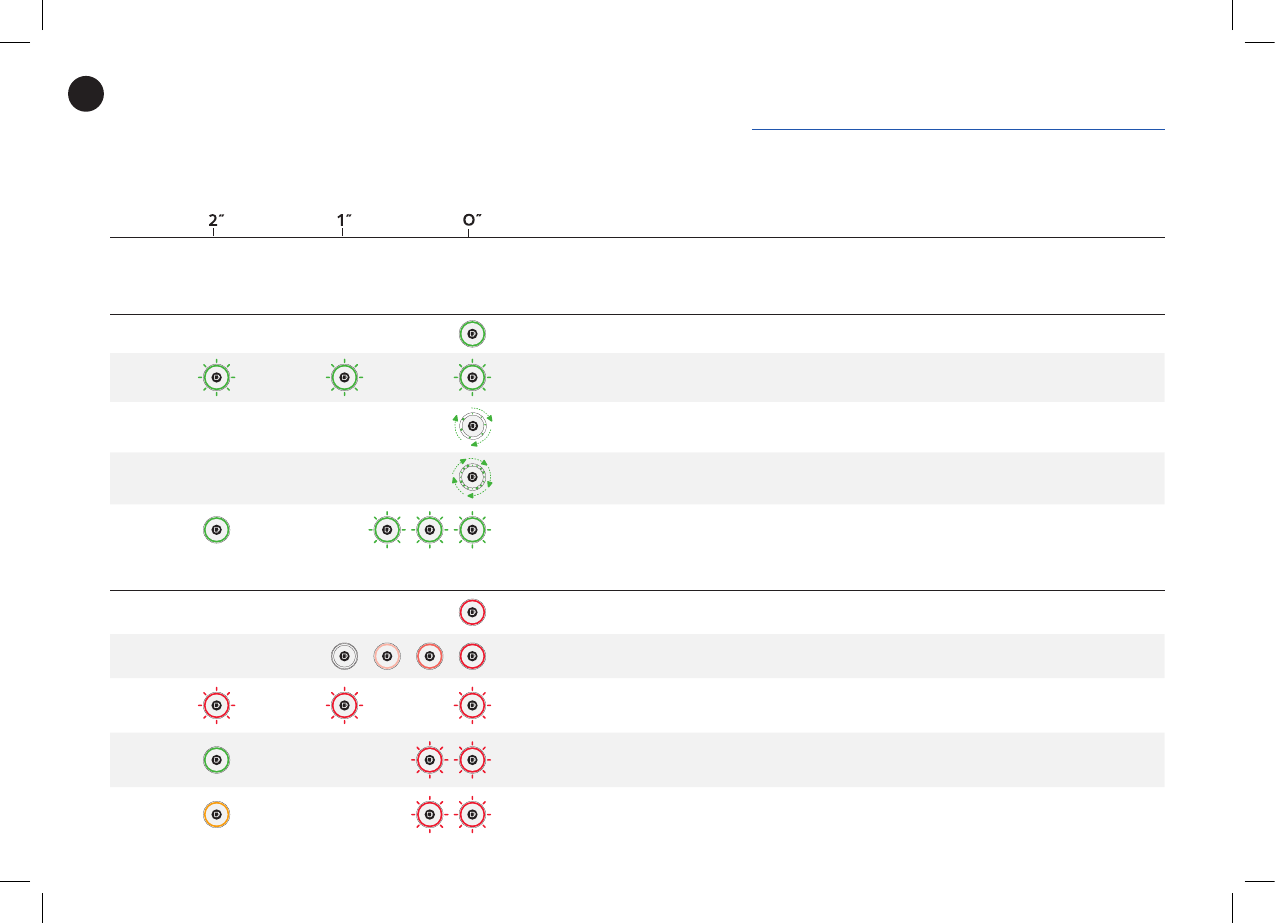This screenshot has width=1275, height=923.
Task: Click the solid orange ring LED icon
Action: click(x=217, y=814)
